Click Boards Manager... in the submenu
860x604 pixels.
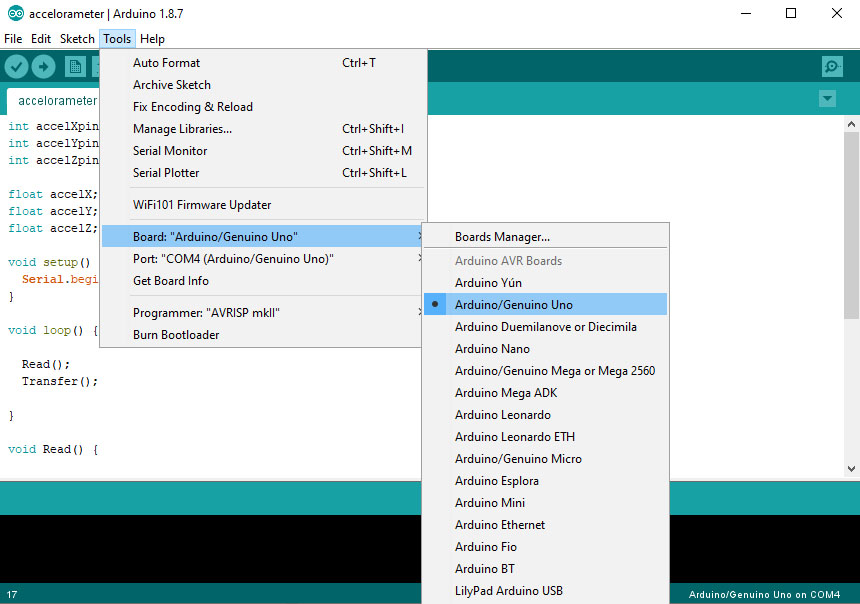tap(502, 237)
